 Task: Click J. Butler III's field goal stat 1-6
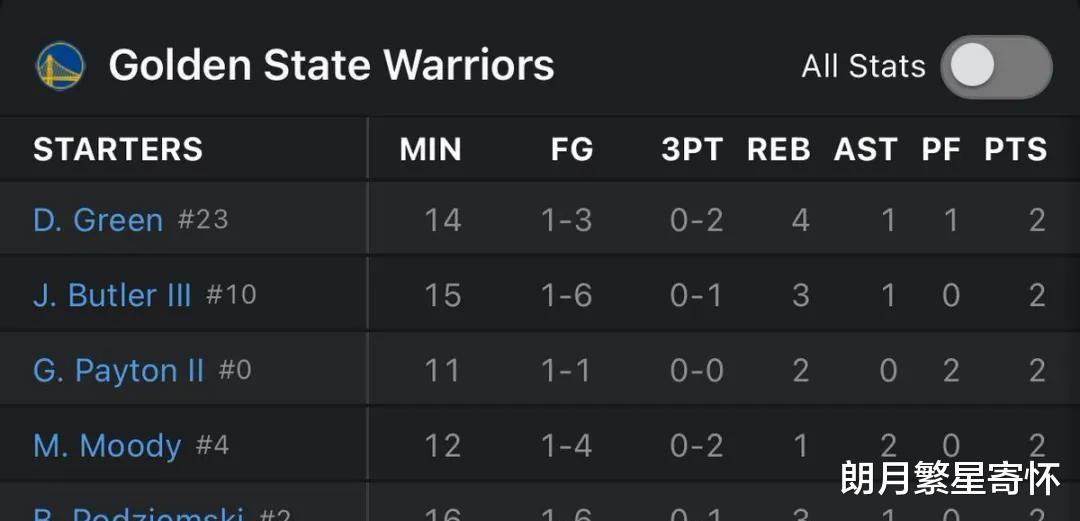tap(566, 296)
